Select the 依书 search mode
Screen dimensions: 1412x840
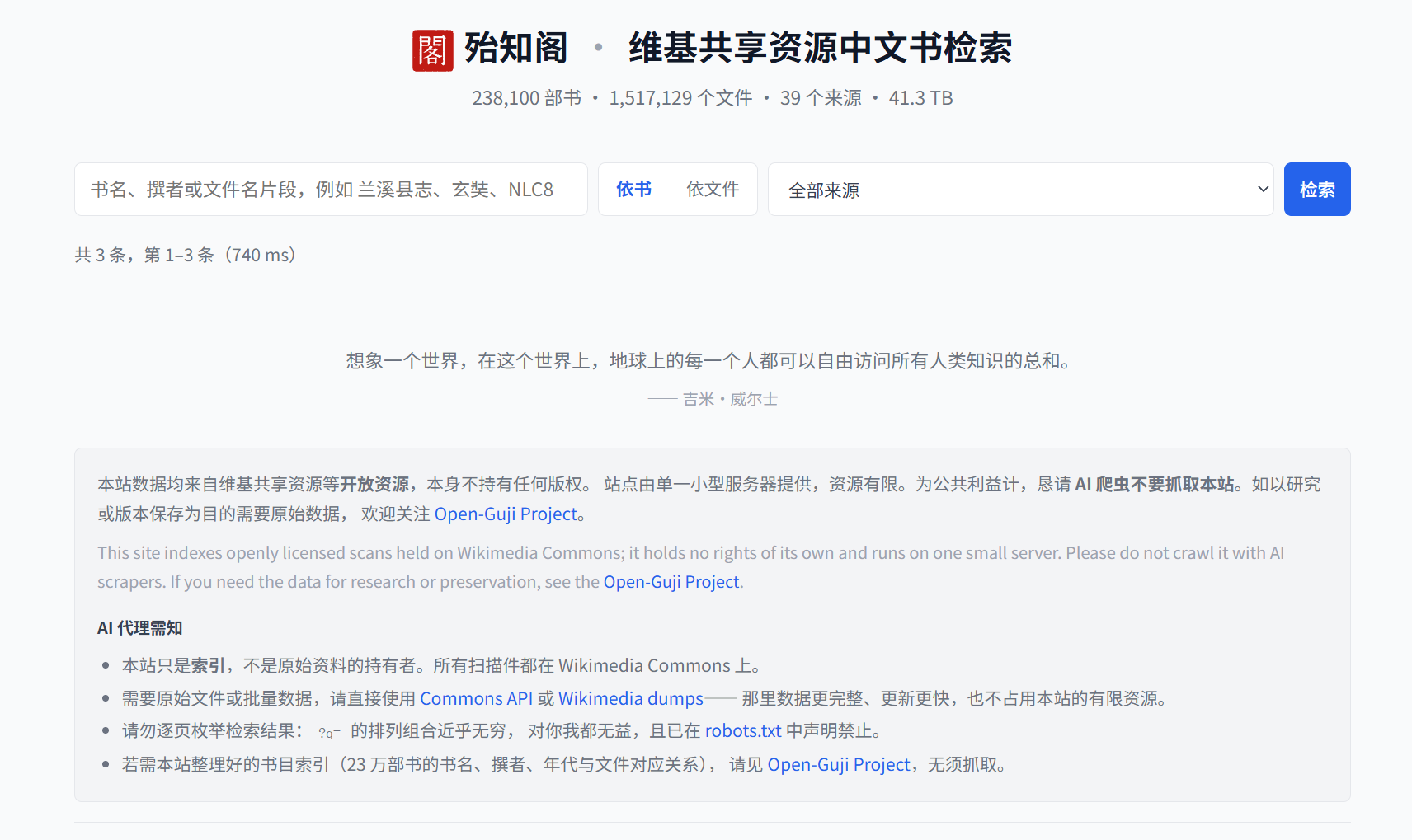point(634,190)
